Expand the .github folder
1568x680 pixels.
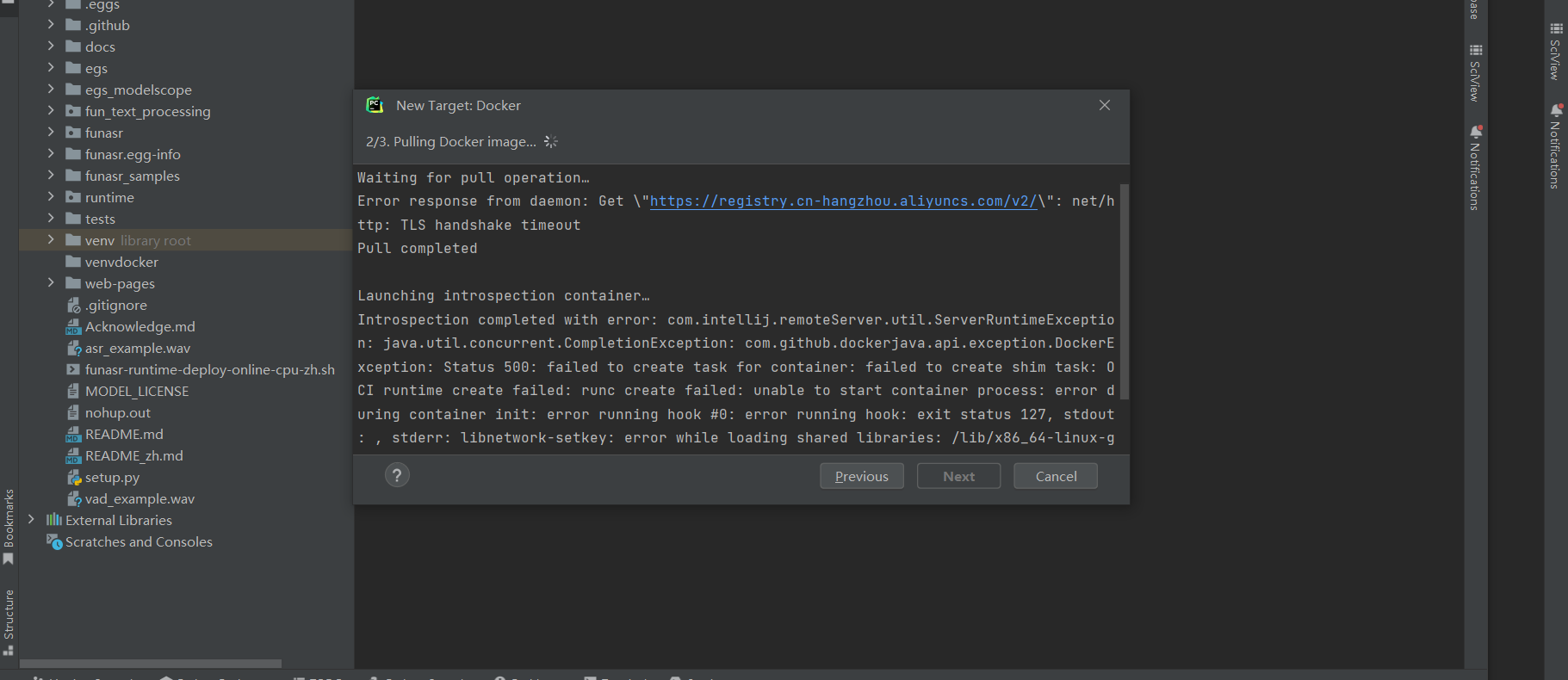(51, 25)
